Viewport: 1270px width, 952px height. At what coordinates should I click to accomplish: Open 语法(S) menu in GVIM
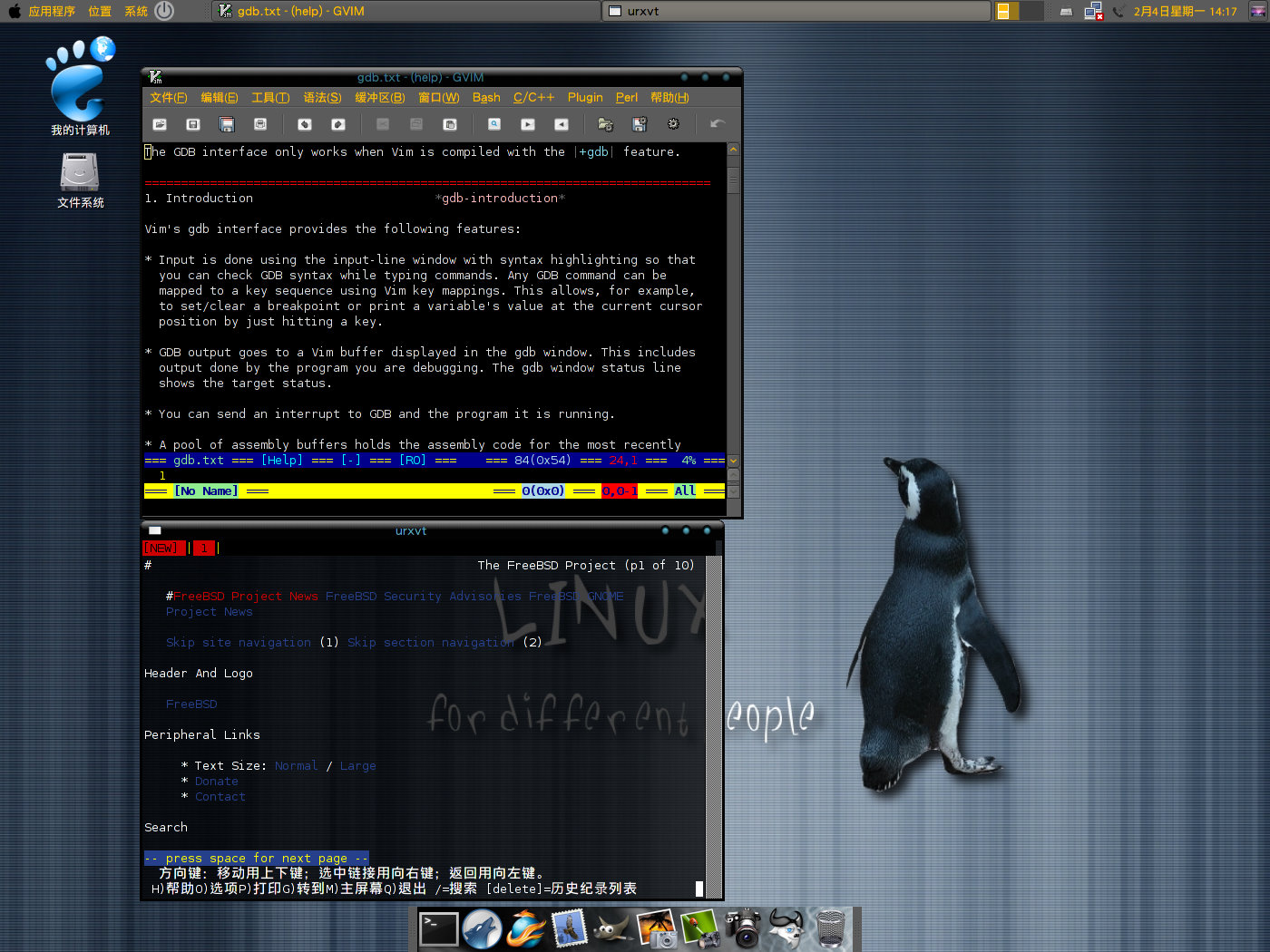coord(322,98)
